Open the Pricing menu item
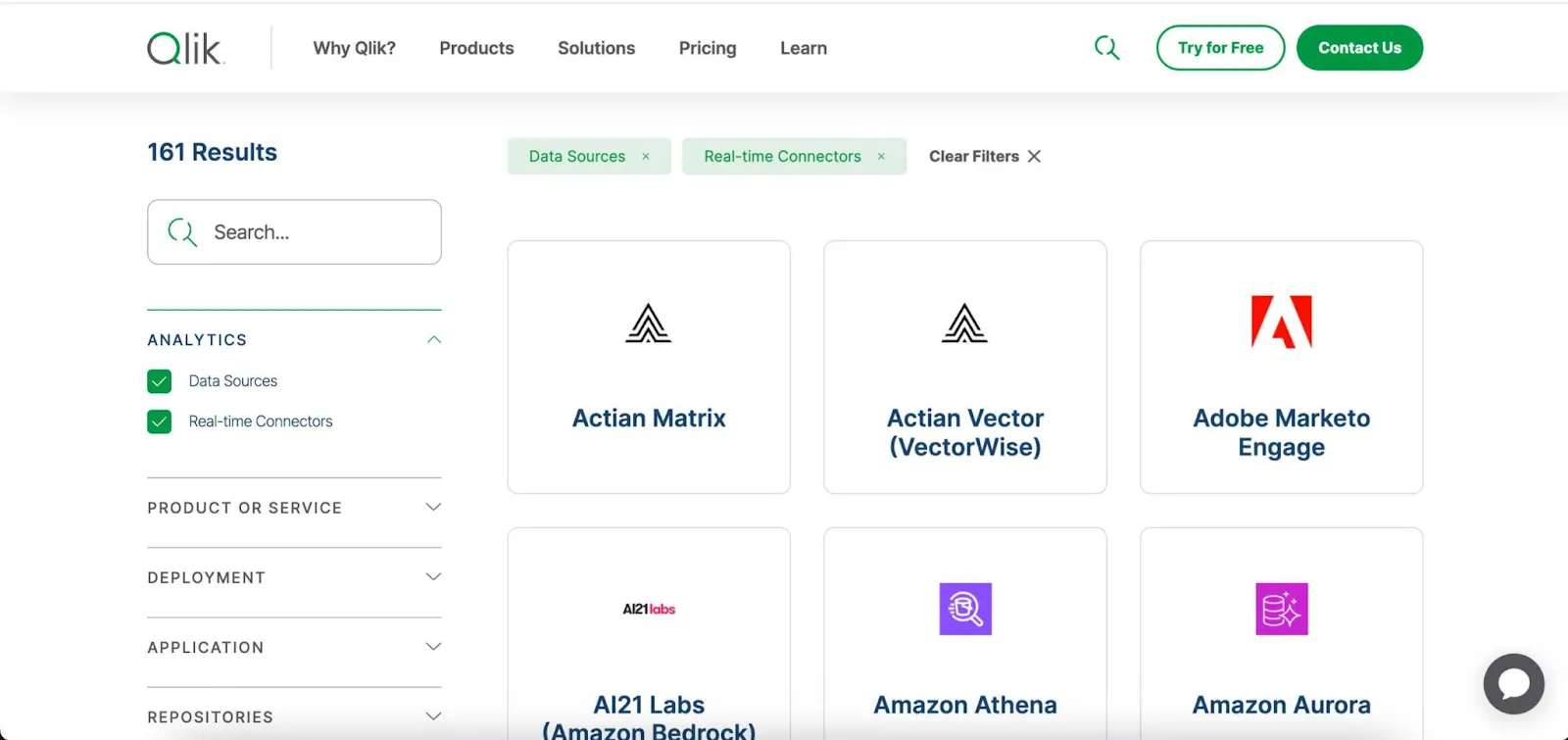 click(x=708, y=48)
